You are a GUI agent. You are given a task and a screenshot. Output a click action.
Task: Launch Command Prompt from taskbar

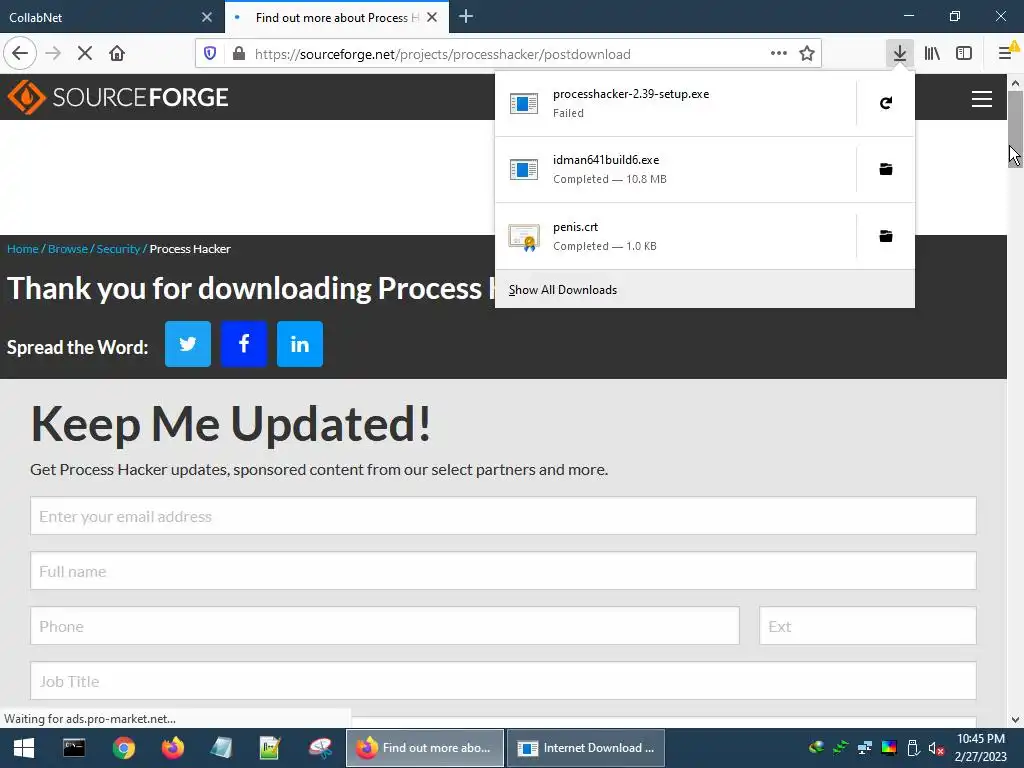74,748
